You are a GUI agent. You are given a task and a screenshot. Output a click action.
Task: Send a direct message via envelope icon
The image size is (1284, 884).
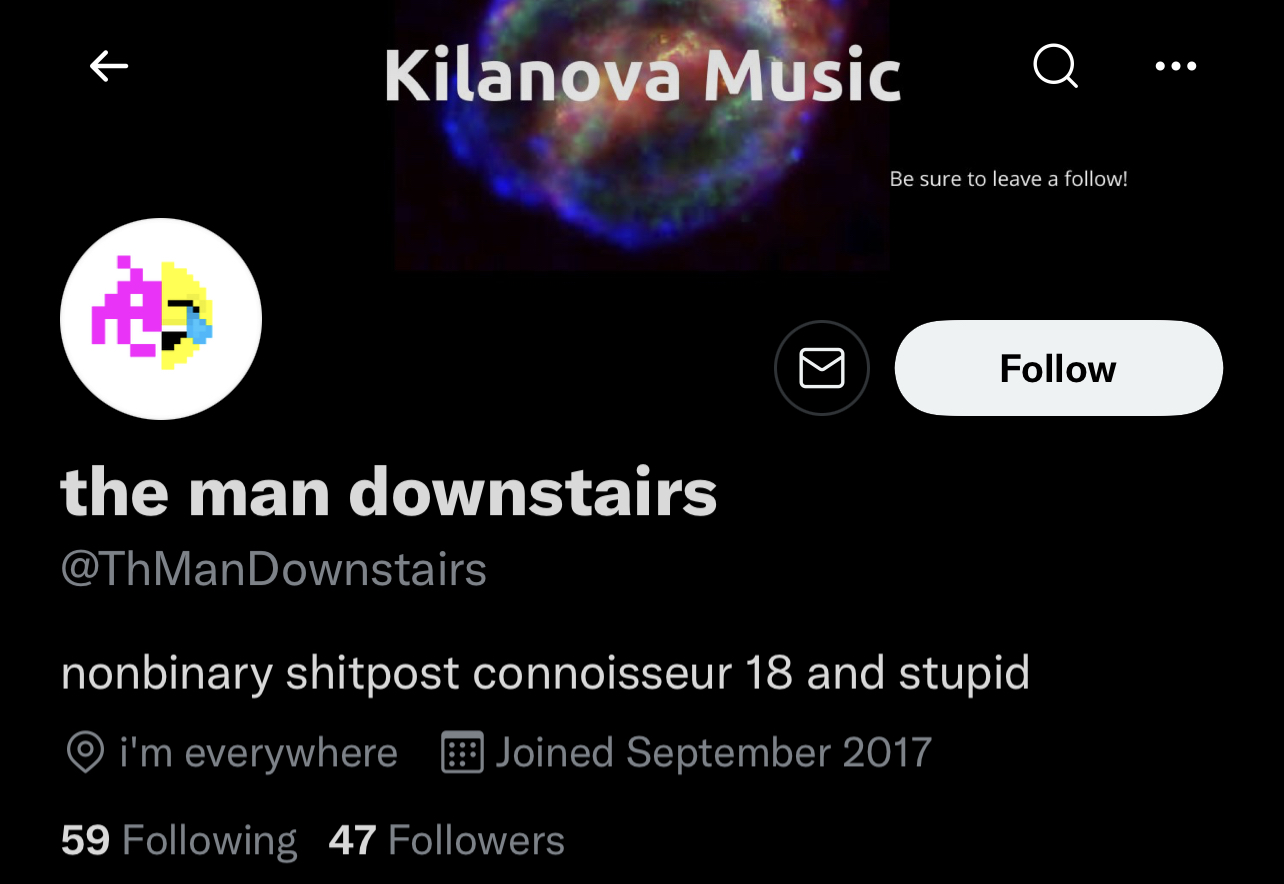tap(822, 368)
